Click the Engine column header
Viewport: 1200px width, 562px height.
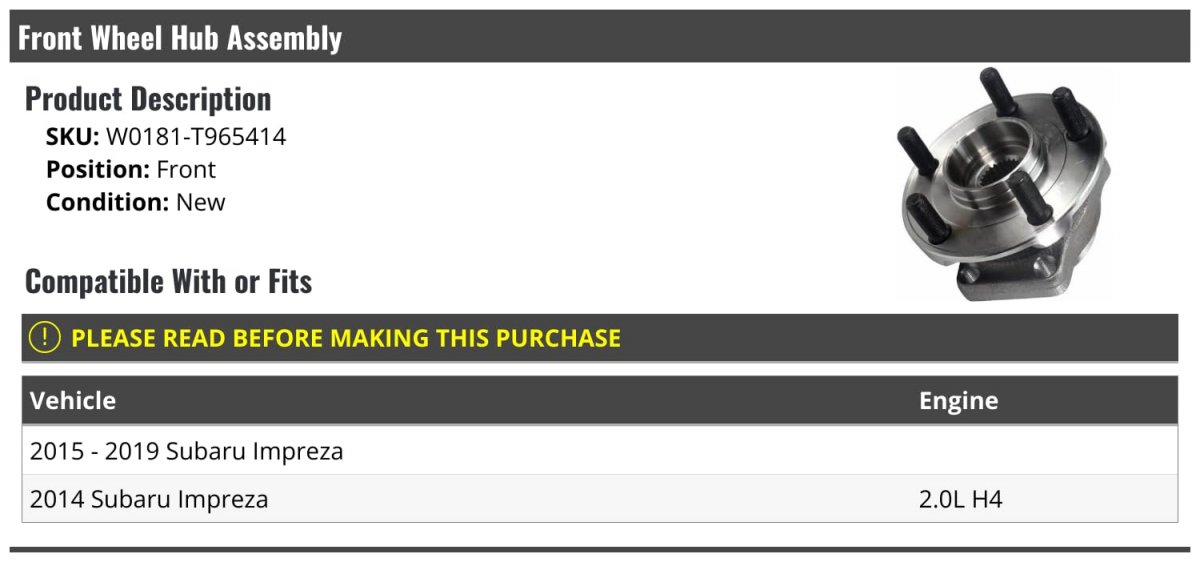[958, 401]
